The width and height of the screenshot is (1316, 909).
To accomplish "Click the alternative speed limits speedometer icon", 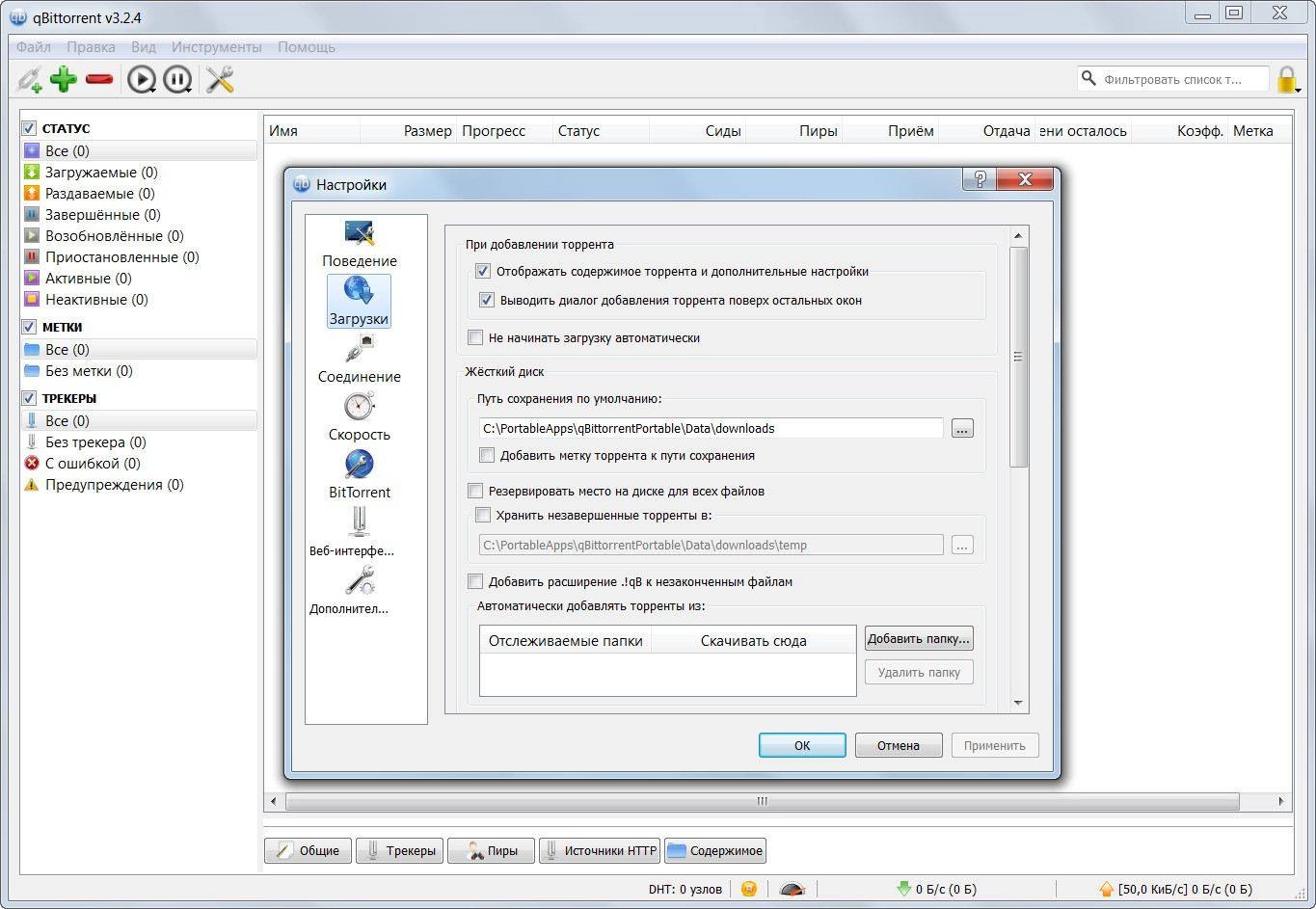I will 792,889.
